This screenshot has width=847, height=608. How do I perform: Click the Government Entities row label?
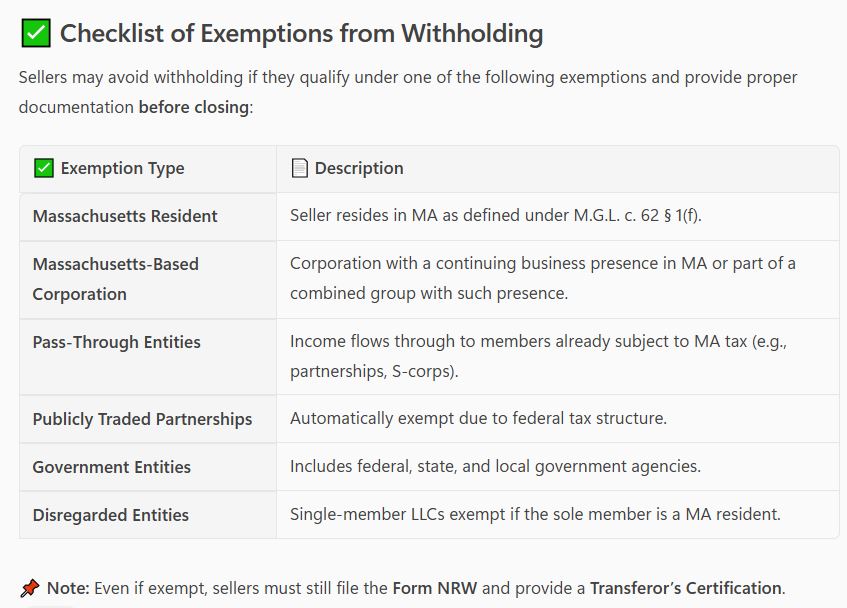pos(111,467)
